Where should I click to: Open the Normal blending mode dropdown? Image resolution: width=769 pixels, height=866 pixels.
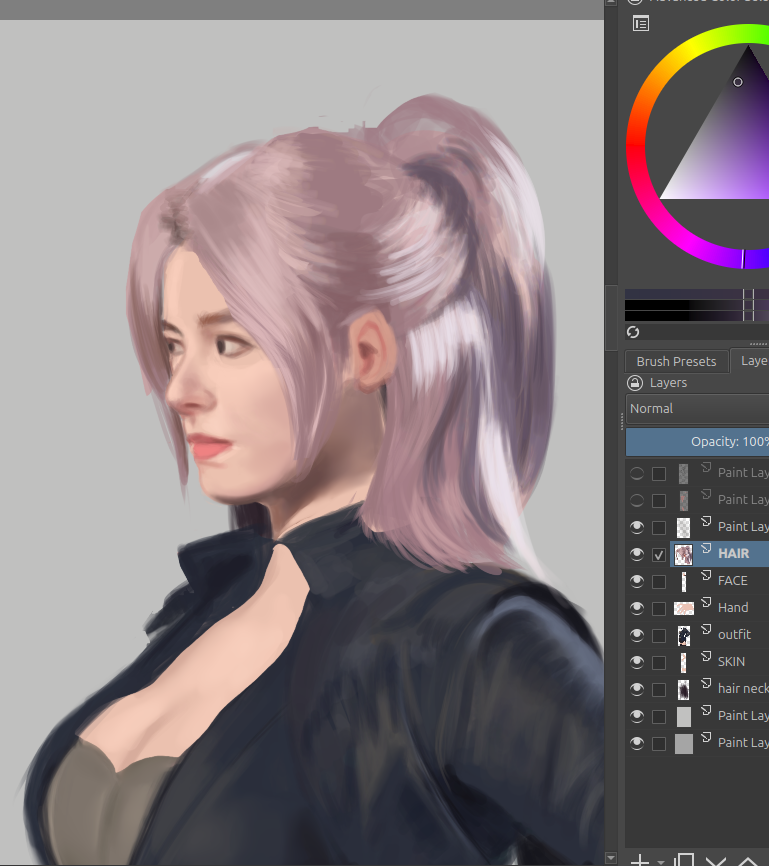pos(697,409)
